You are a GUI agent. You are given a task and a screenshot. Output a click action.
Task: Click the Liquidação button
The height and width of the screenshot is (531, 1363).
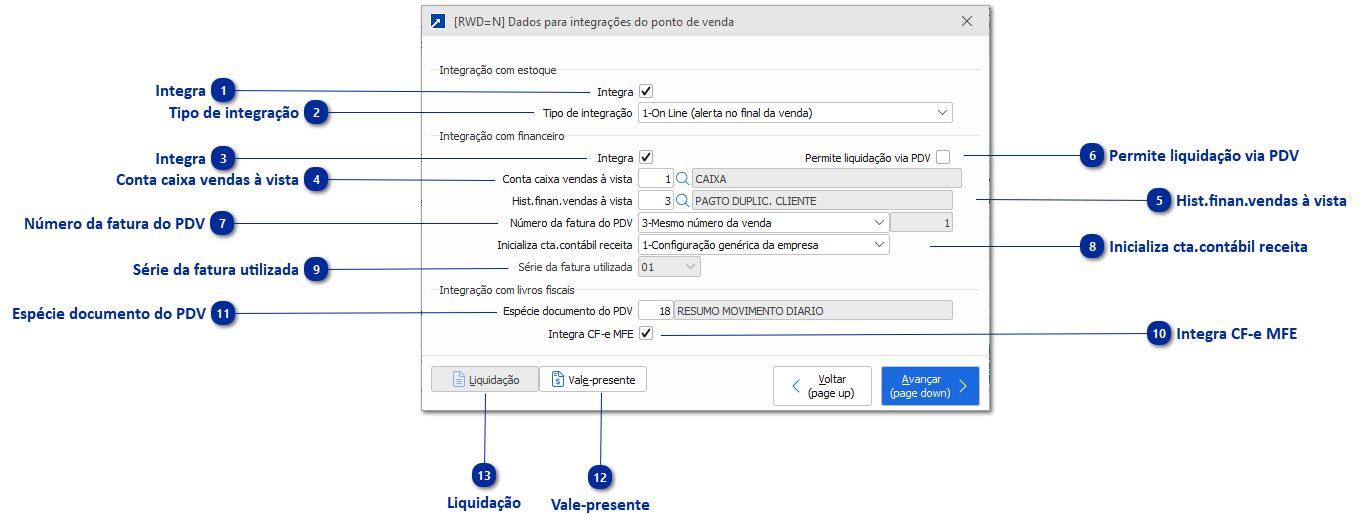coord(485,380)
